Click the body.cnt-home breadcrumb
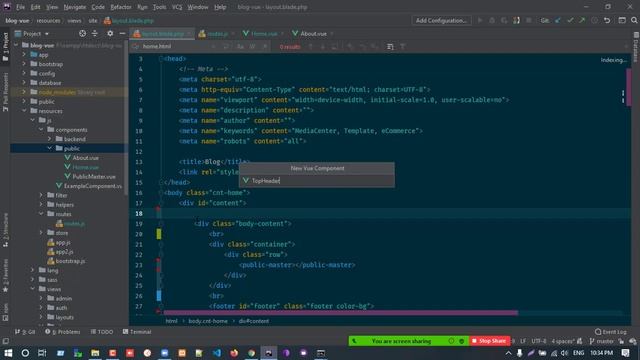The height and width of the screenshot is (360, 640). [x=208, y=321]
